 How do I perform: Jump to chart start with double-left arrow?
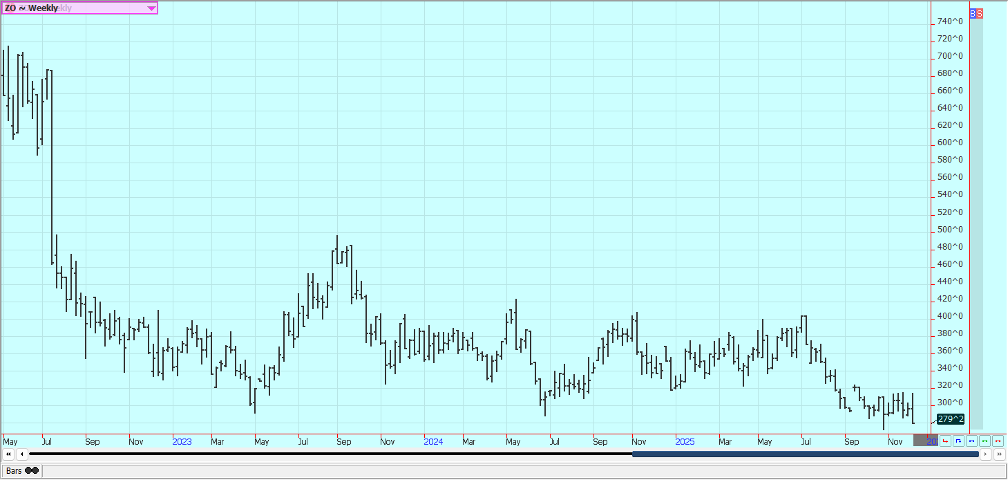coord(9,454)
